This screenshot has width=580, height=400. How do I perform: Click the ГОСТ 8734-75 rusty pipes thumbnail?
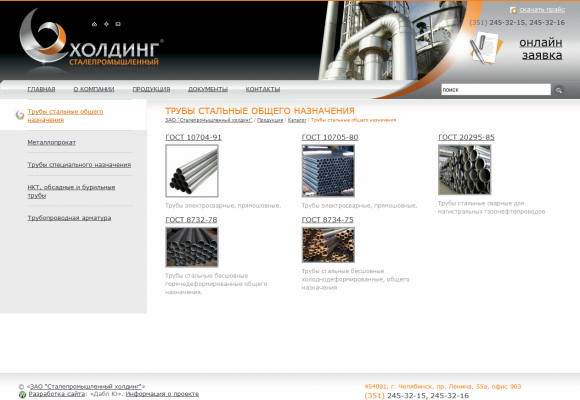(328, 245)
